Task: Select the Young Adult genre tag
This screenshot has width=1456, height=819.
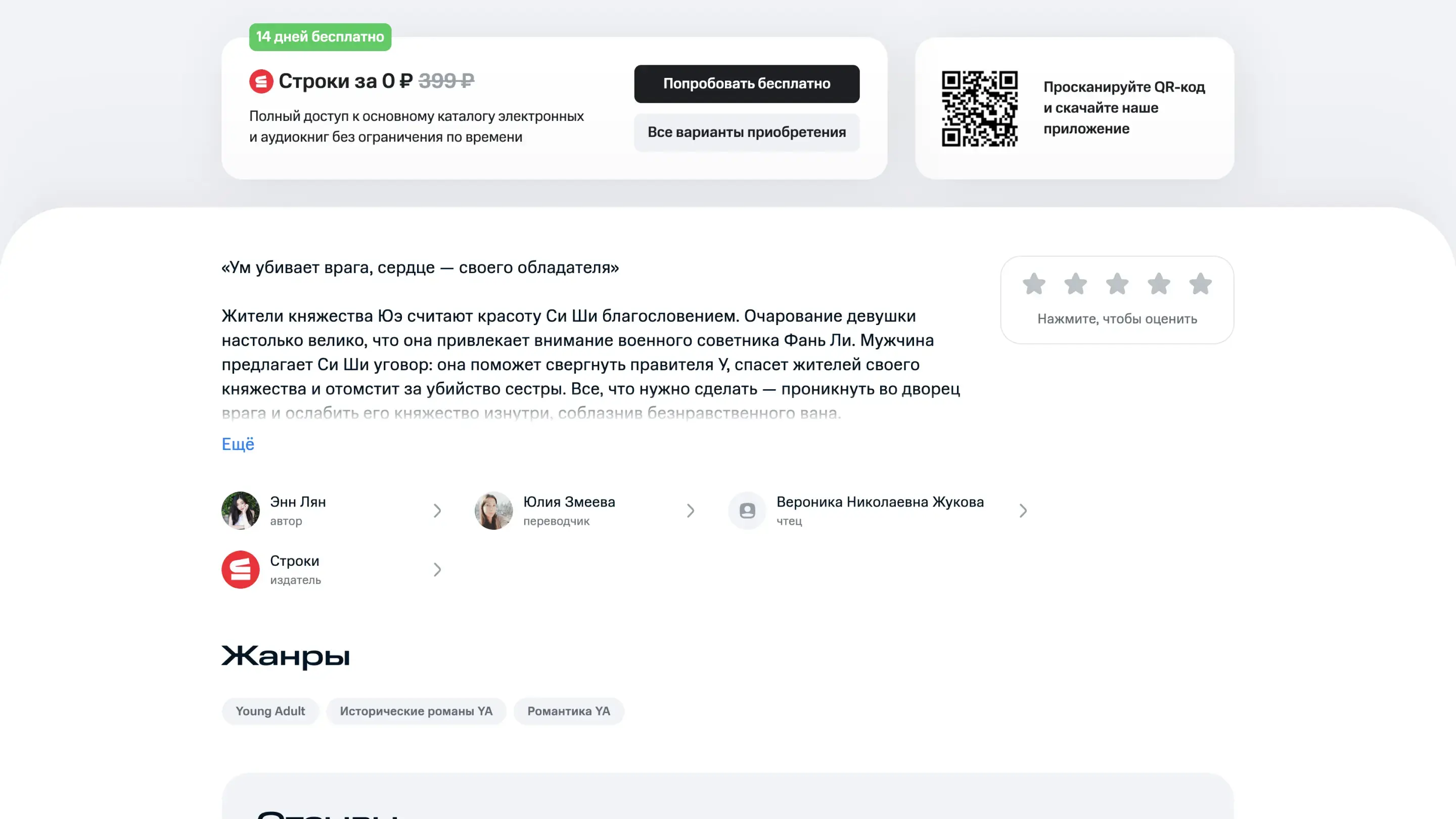Action: click(270, 711)
